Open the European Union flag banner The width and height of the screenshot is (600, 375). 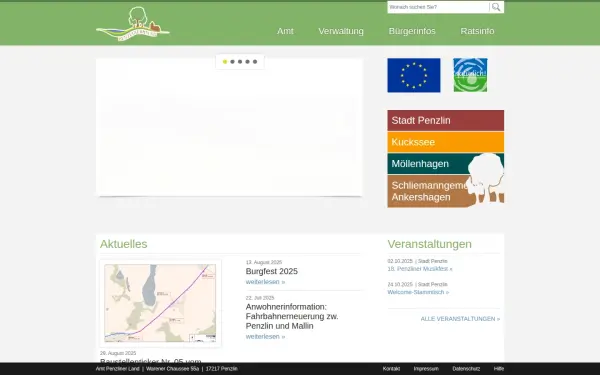pos(414,75)
